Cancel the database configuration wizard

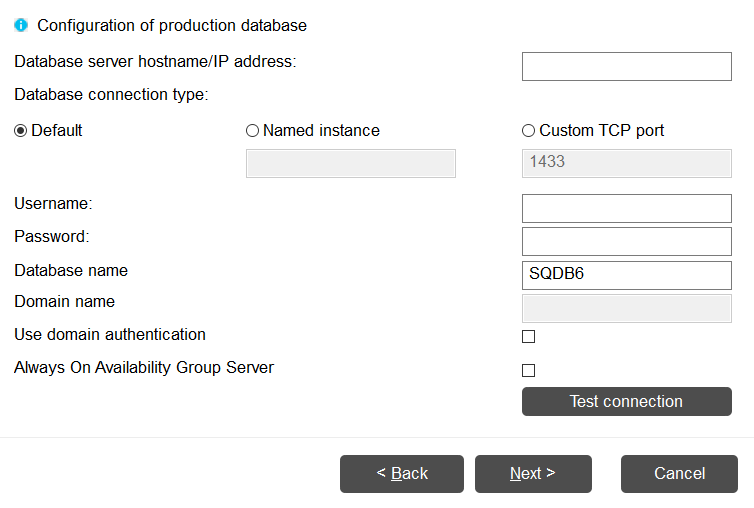[679, 474]
